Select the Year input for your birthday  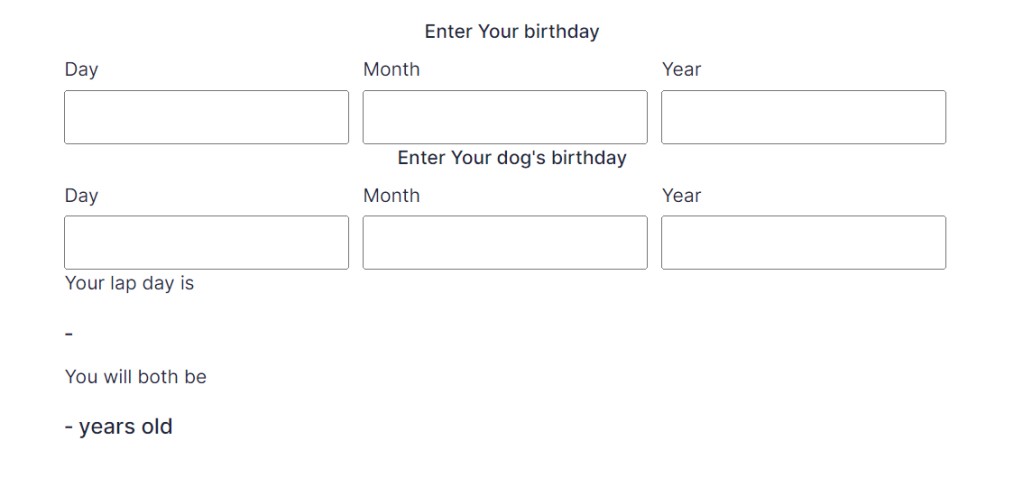[803, 117]
